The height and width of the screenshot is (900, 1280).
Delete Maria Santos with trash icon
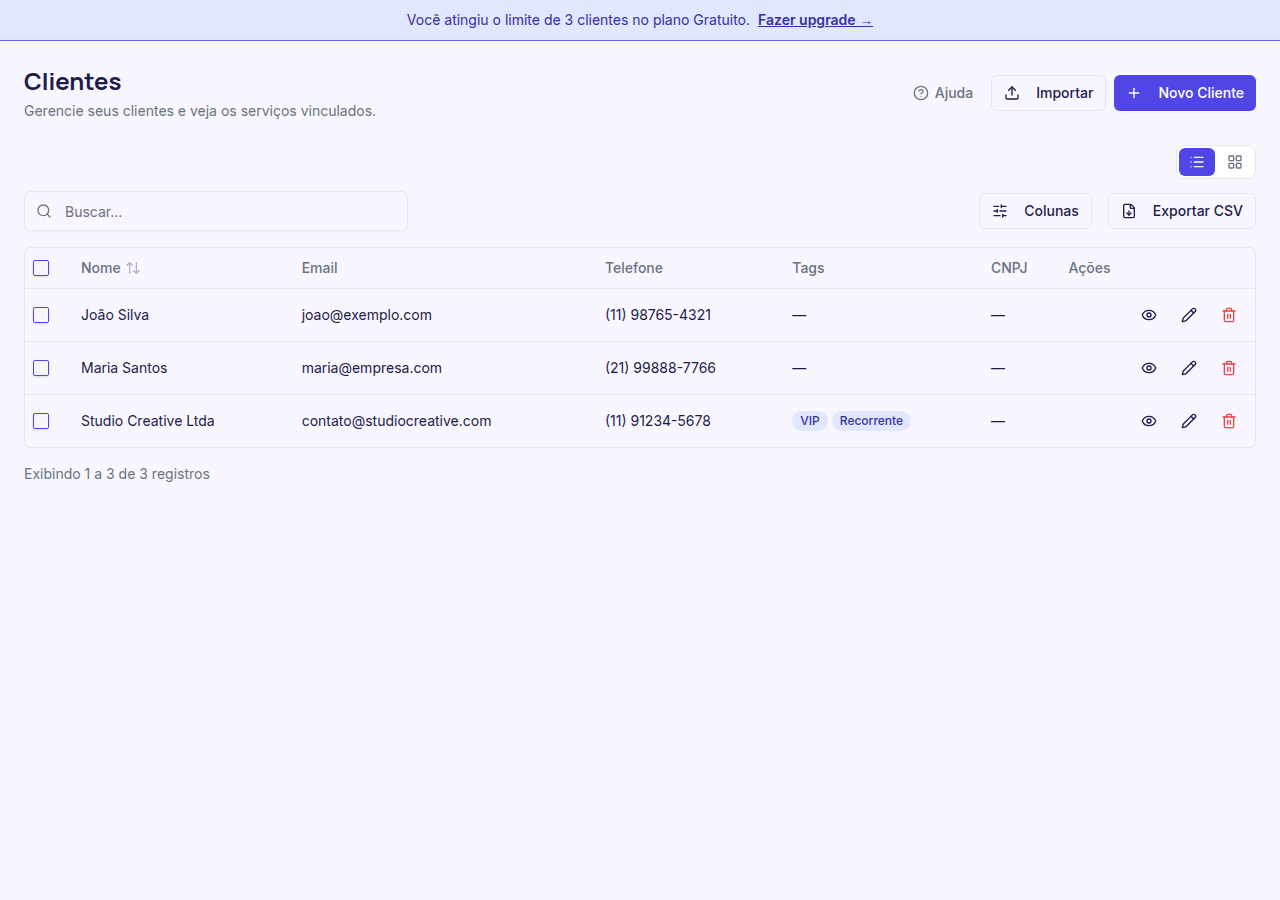(x=1229, y=368)
